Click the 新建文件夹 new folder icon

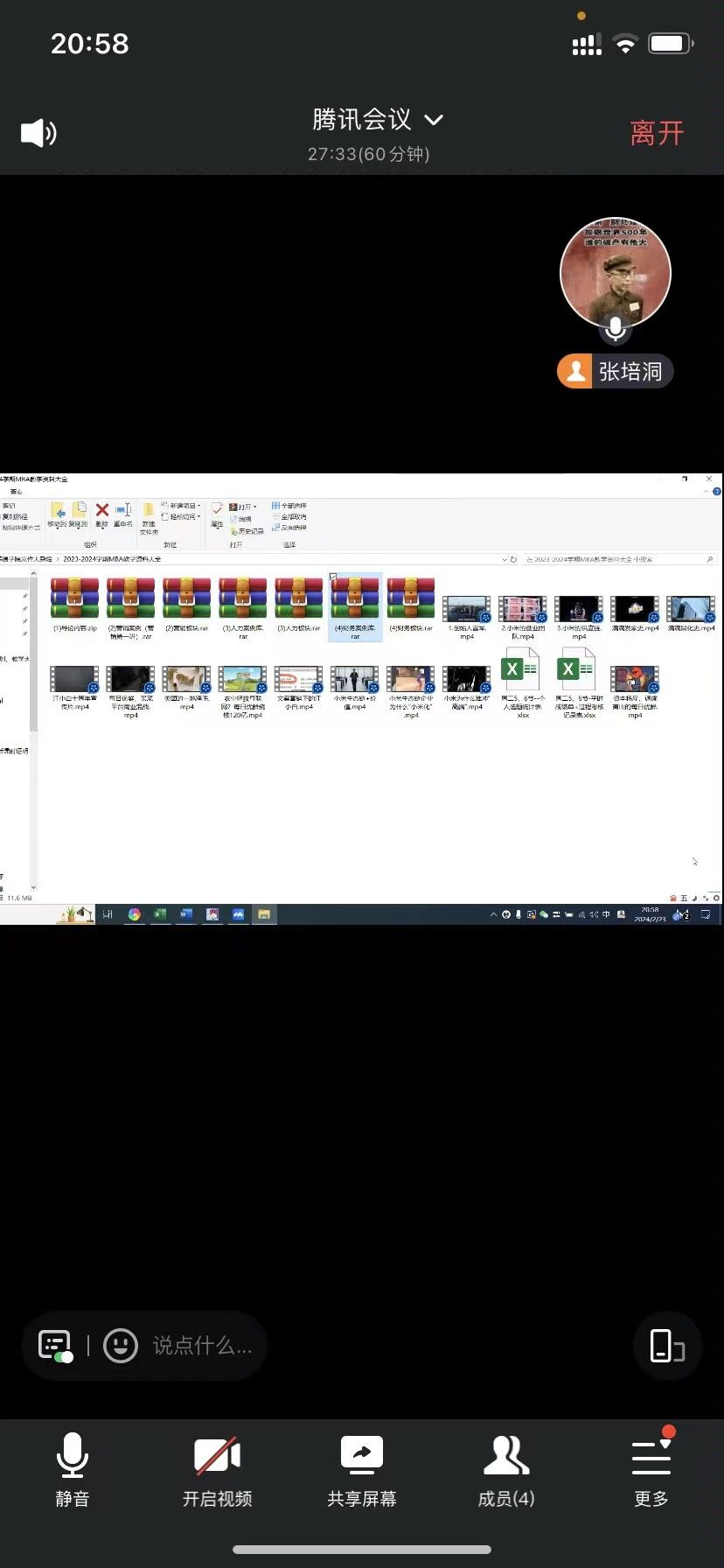point(149,519)
